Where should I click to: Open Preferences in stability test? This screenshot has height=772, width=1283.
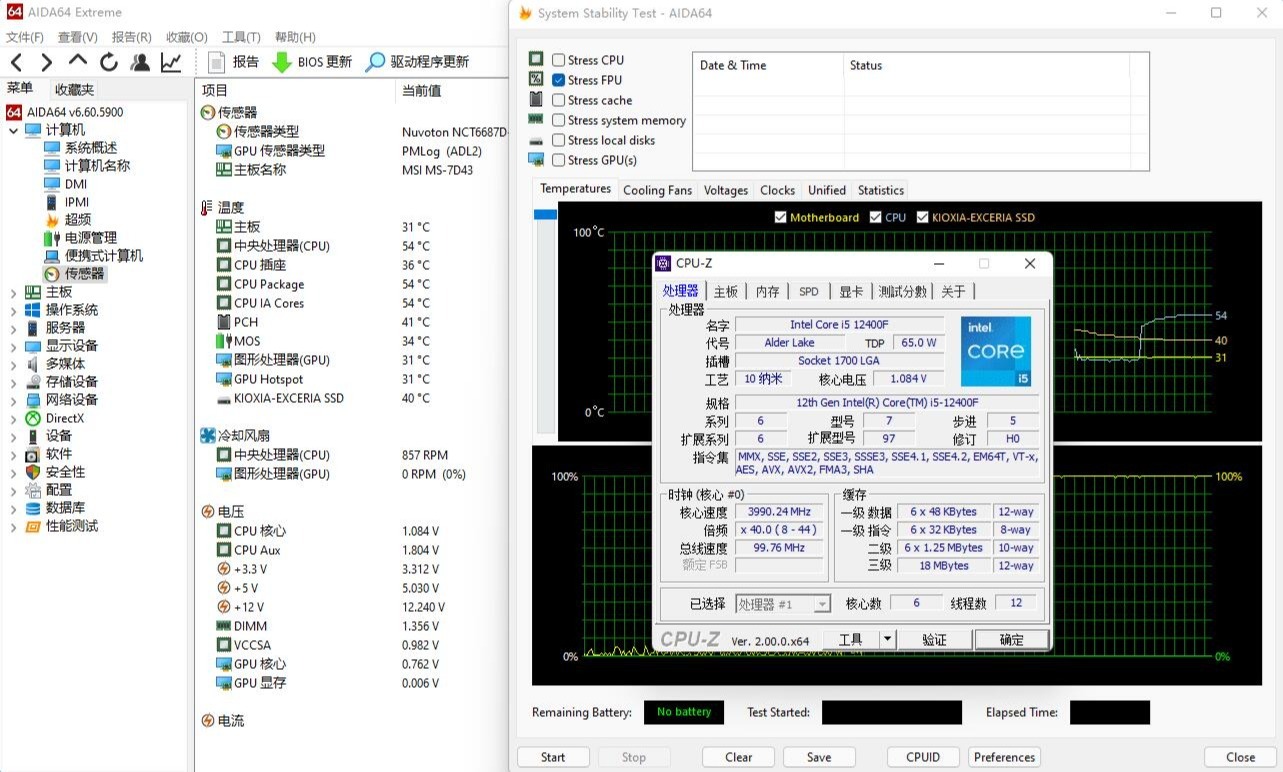1004,757
